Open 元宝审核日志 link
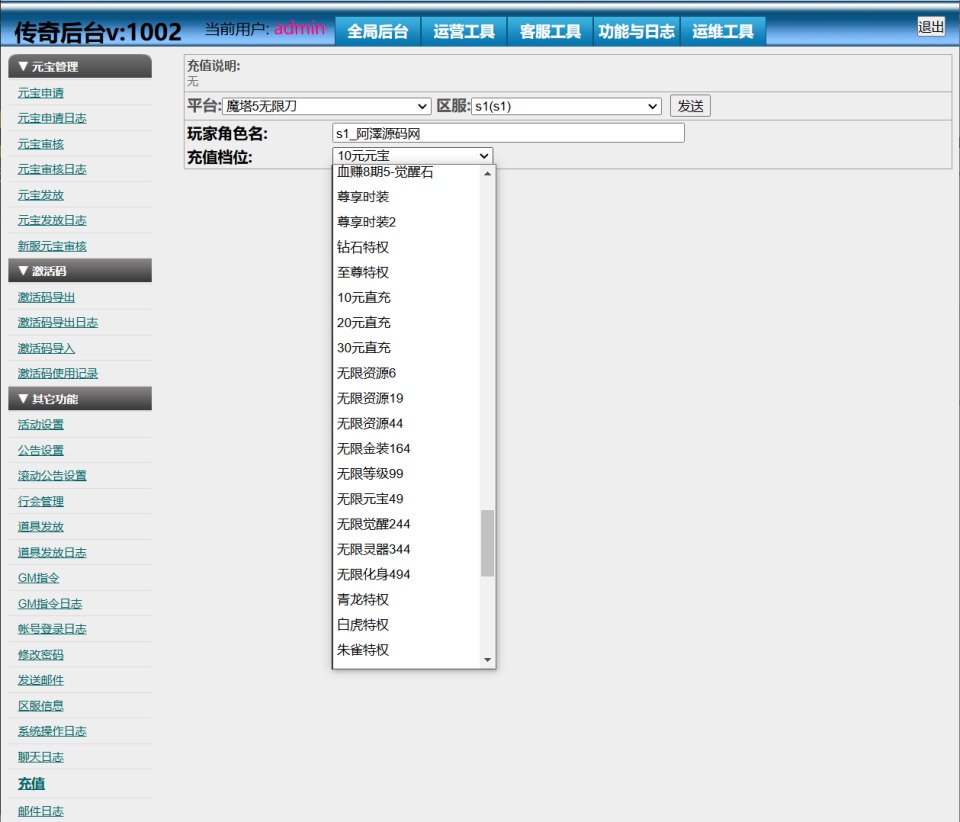The image size is (960, 822). tap(52, 169)
